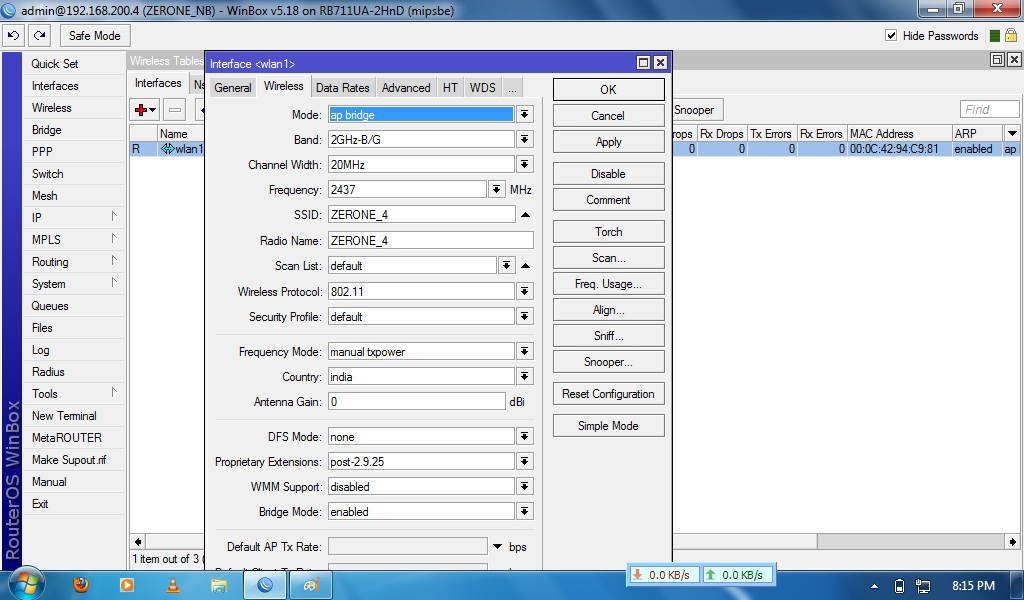
Task: Open the Frequency Mode dropdown
Action: tap(524, 351)
